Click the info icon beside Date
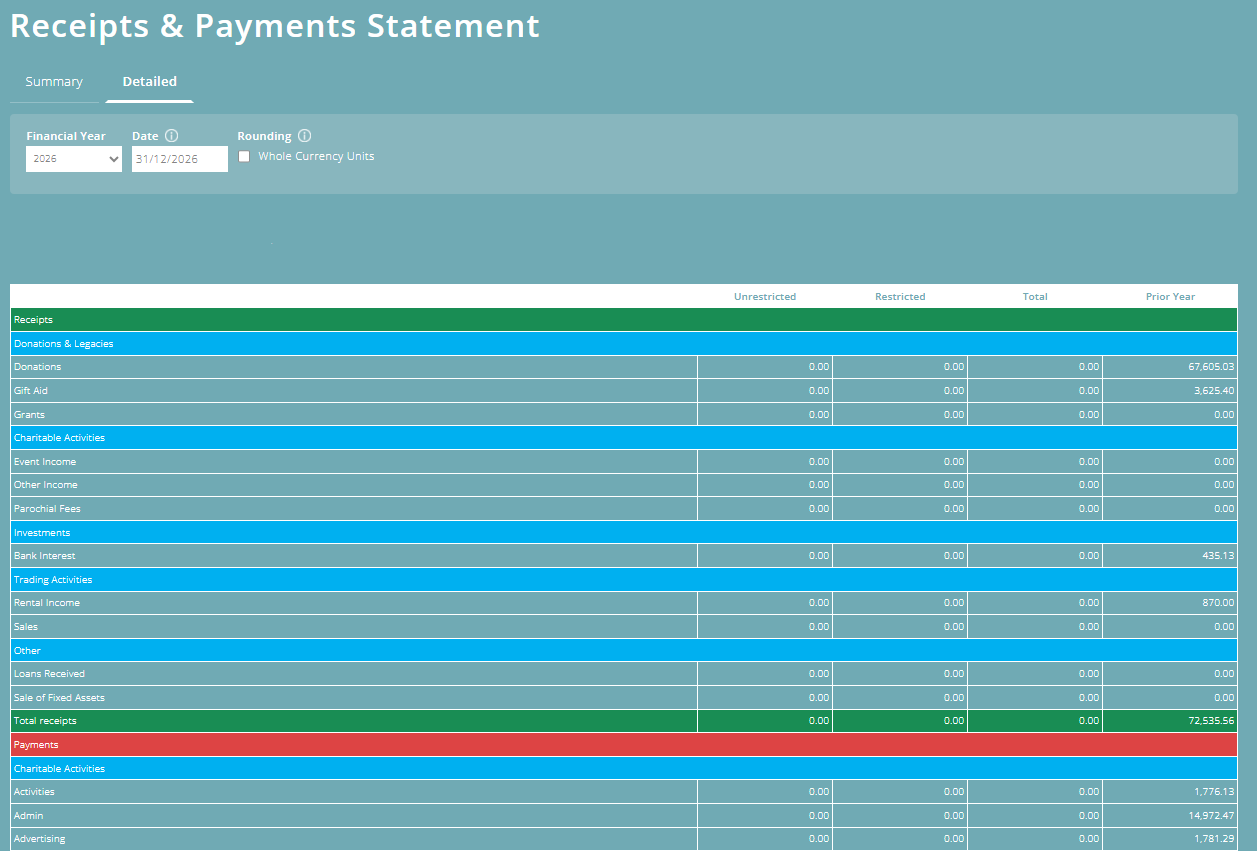The height and width of the screenshot is (851, 1257). pos(171,135)
